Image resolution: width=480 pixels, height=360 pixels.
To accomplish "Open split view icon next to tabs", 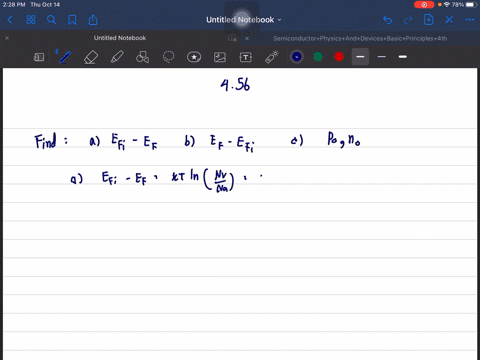I will point(232,38).
